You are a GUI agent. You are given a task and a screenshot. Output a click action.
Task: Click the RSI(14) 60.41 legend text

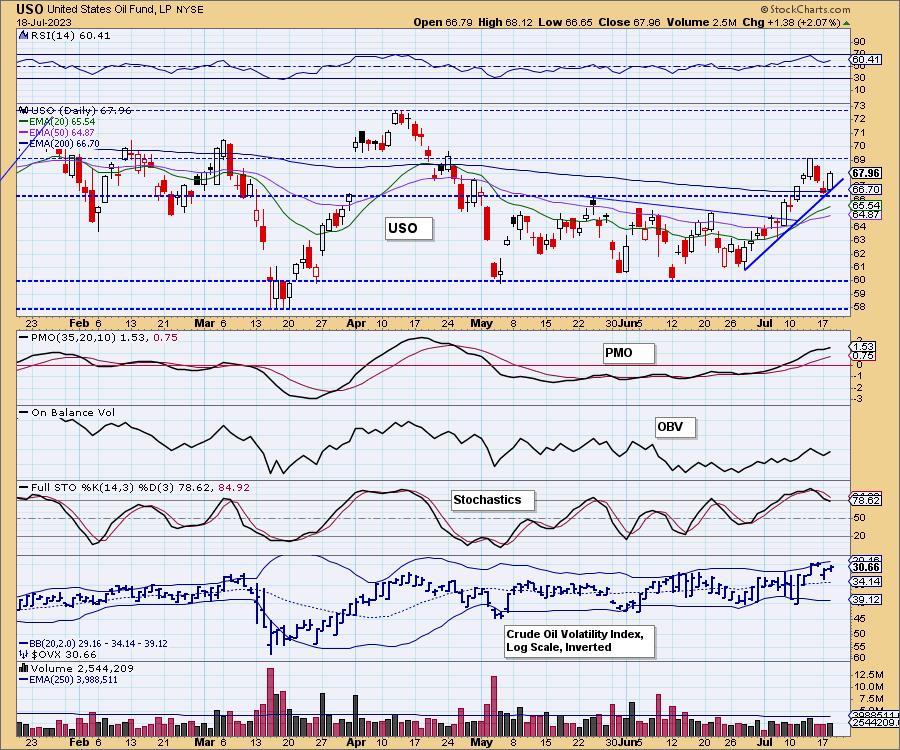(71, 35)
